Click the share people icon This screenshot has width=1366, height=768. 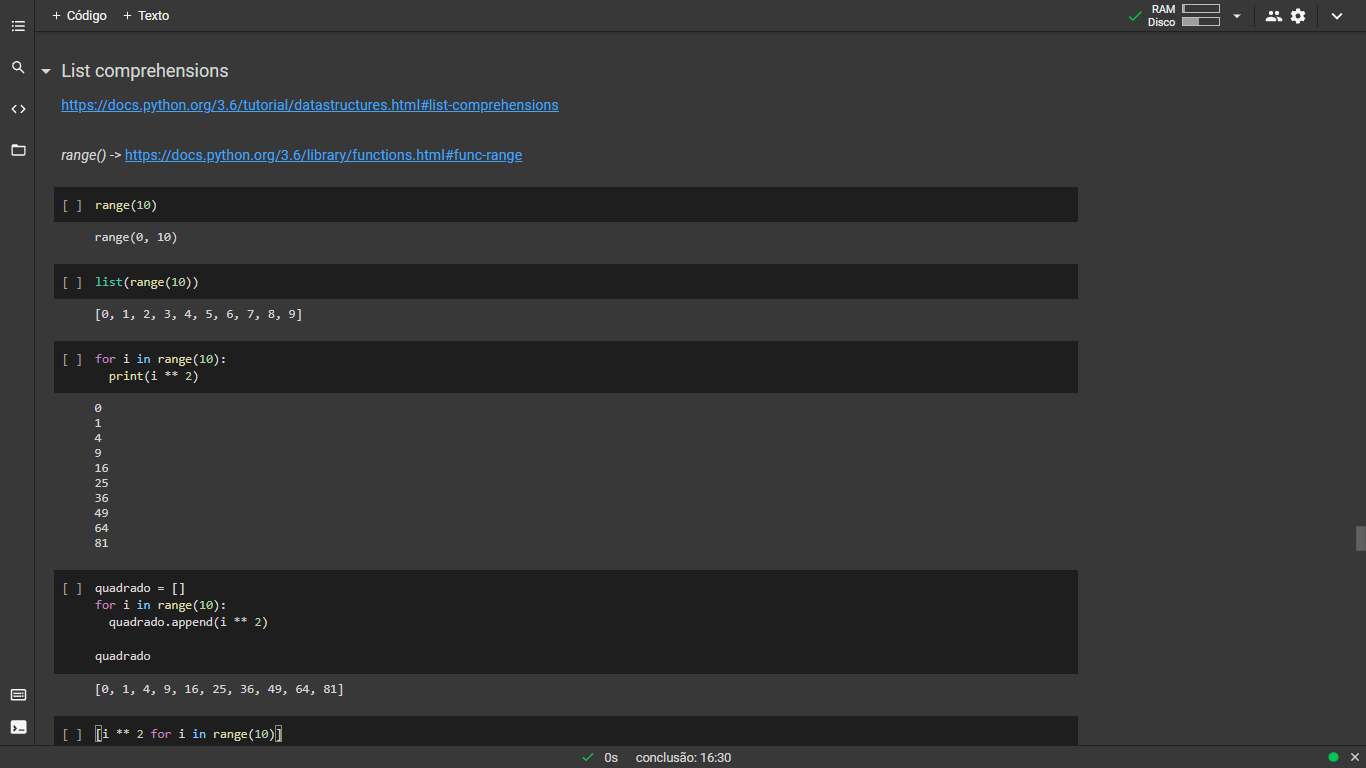tap(1273, 16)
